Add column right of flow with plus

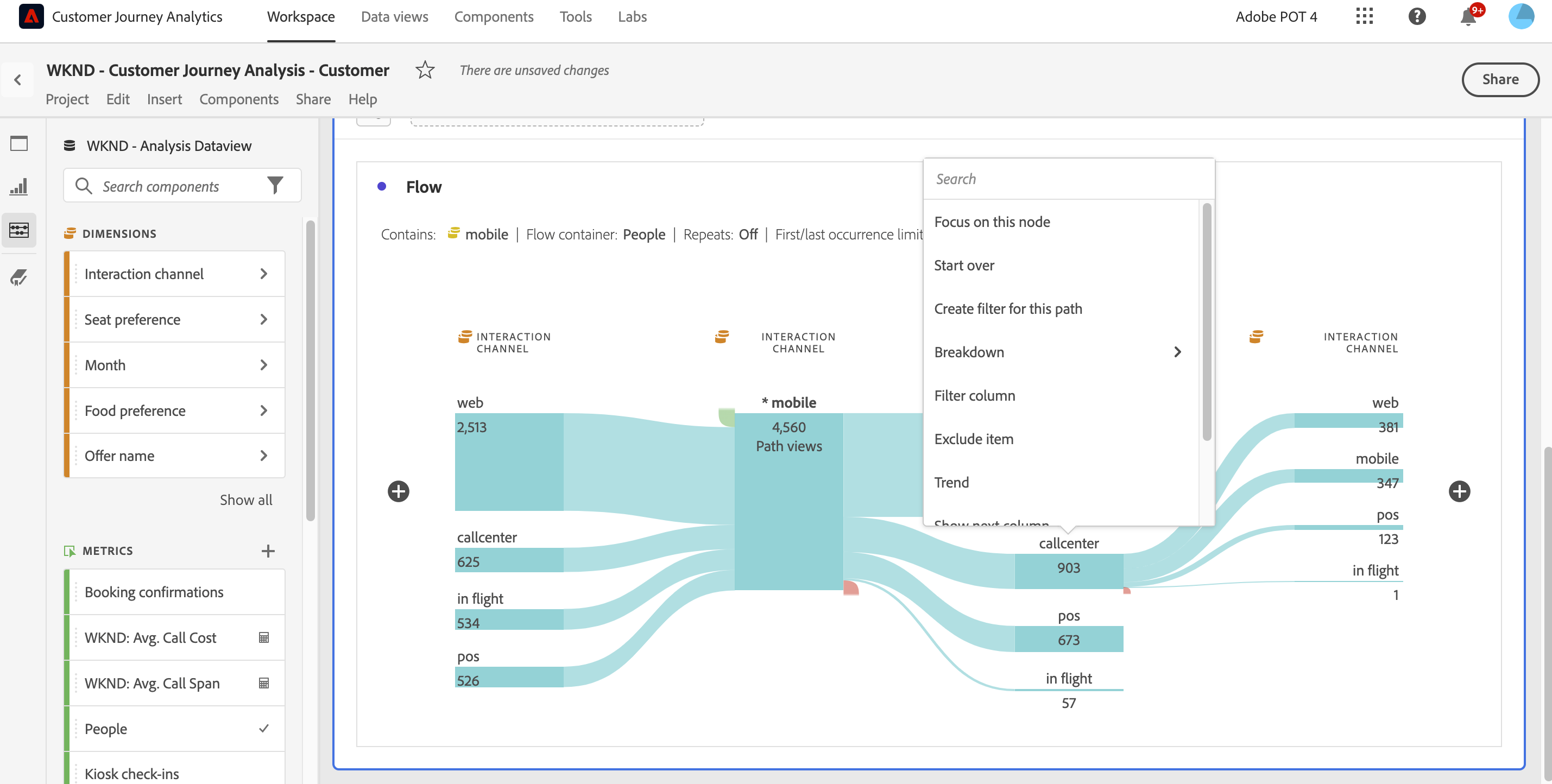[x=1459, y=491]
